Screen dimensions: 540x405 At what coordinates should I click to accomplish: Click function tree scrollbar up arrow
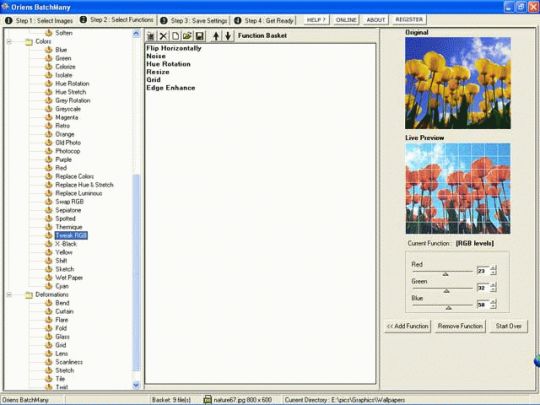pos(136,33)
